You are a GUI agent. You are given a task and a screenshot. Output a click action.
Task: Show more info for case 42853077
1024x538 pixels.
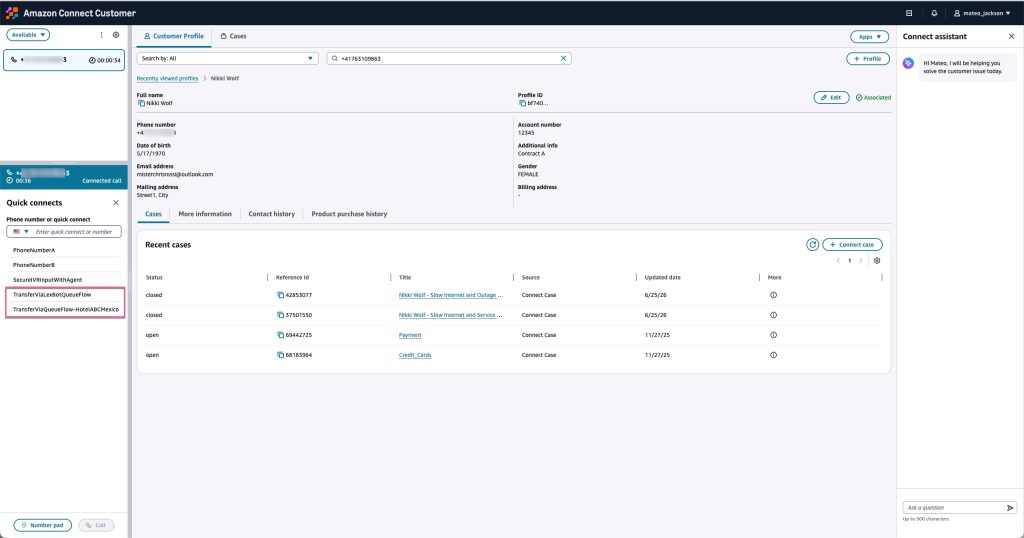pos(773,295)
